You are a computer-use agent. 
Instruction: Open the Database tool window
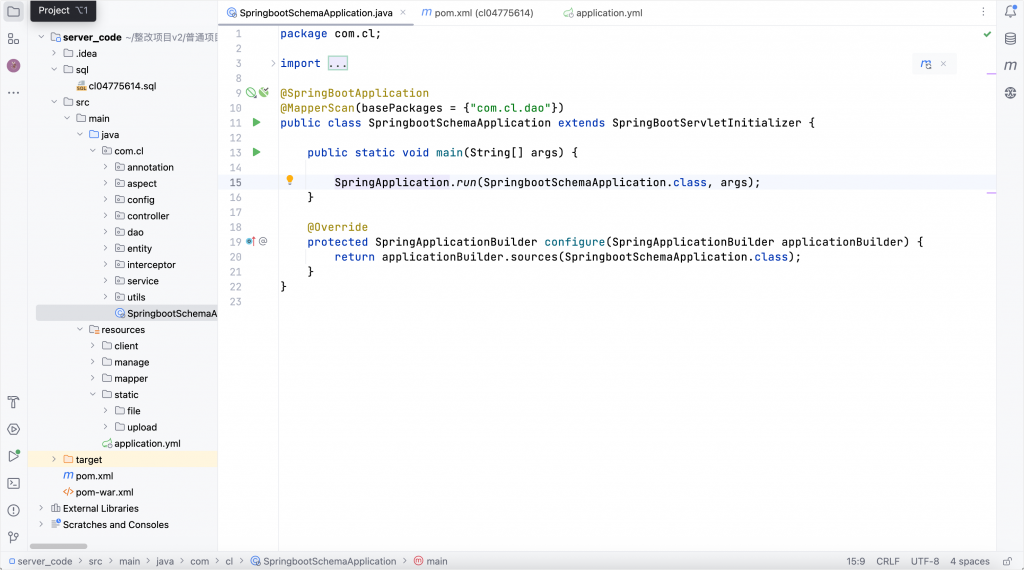[x=1010, y=39]
